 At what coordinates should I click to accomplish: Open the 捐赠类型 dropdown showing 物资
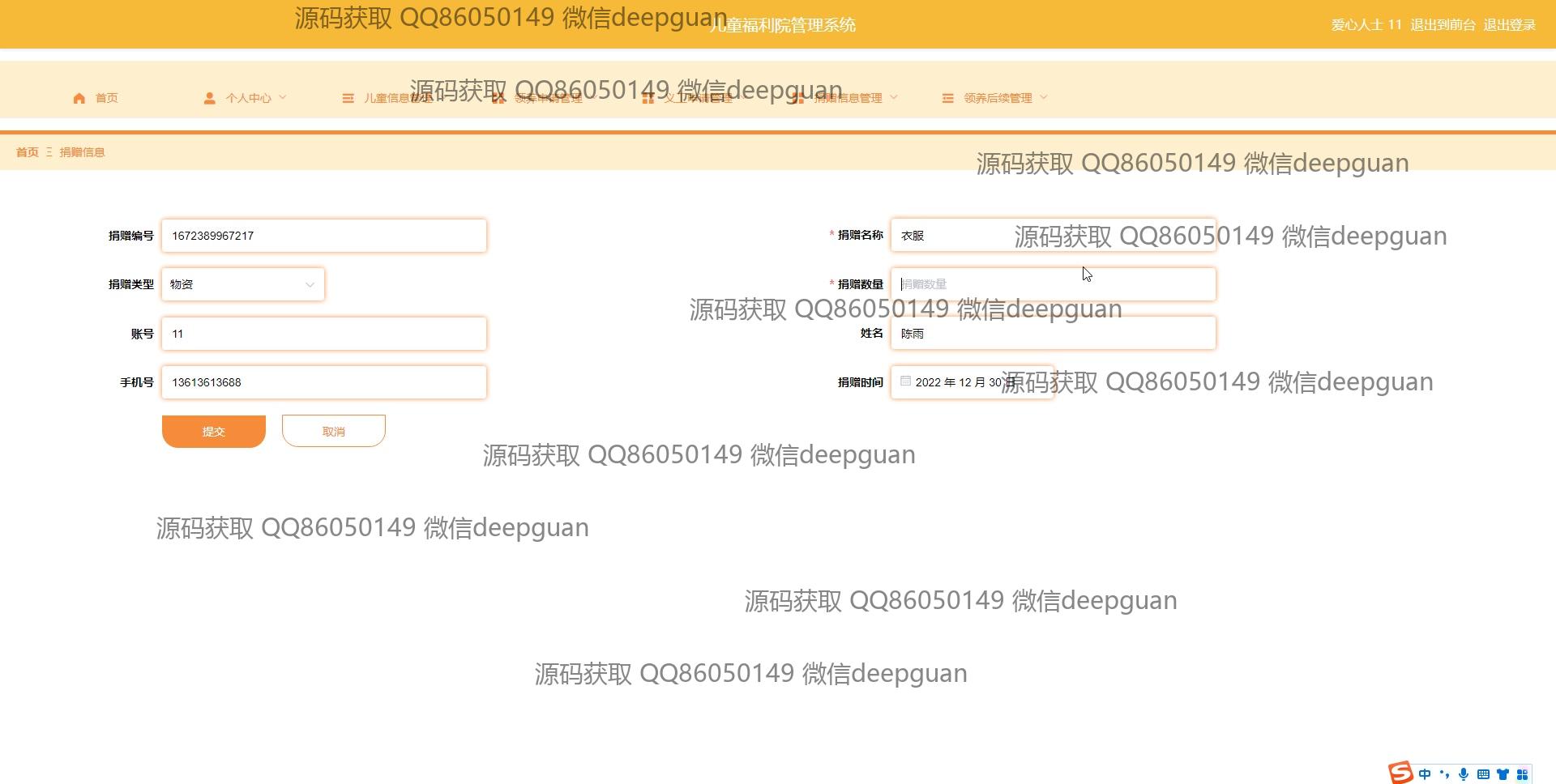pos(243,284)
